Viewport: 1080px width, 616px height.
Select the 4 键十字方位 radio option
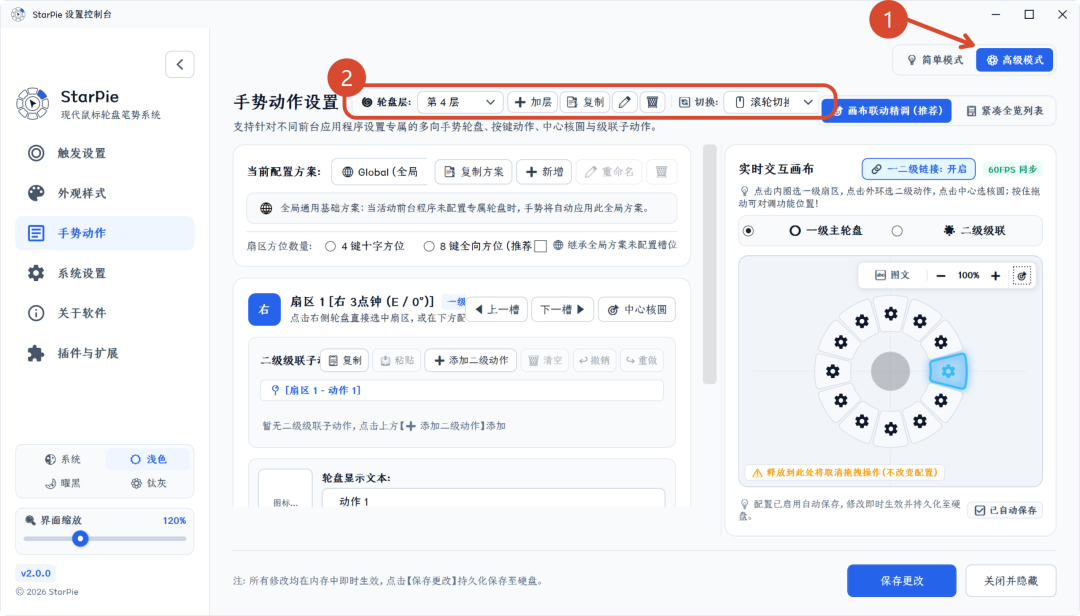tap(331, 246)
